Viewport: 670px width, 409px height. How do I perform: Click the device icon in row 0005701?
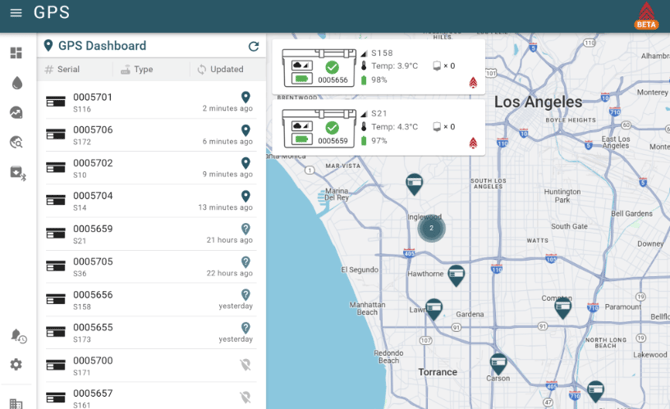coord(56,102)
